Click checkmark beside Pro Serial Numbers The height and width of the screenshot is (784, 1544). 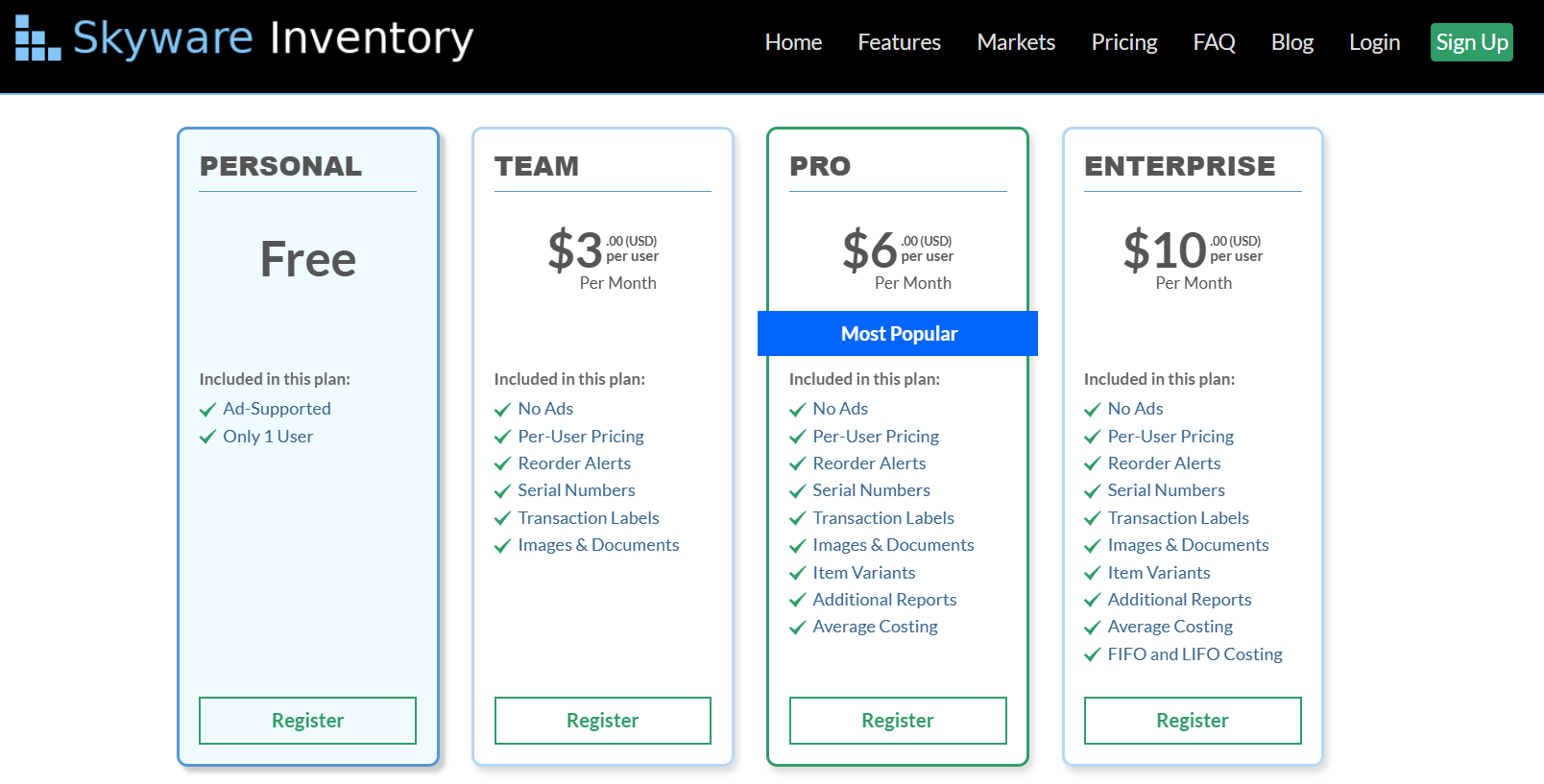(797, 491)
